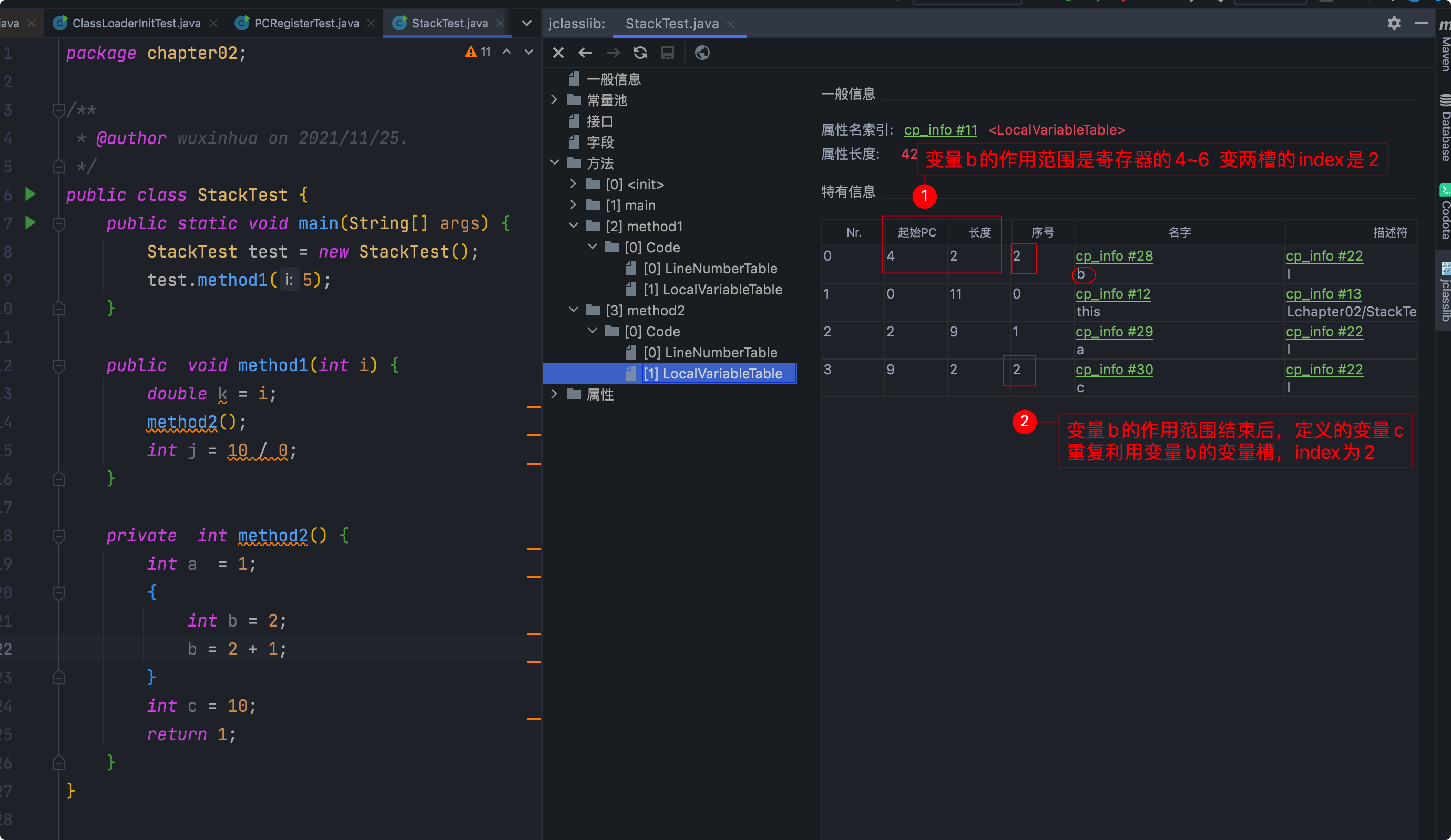Jump to next highlighted warning arrow
The image size is (1451, 840).
coord(528,52)
